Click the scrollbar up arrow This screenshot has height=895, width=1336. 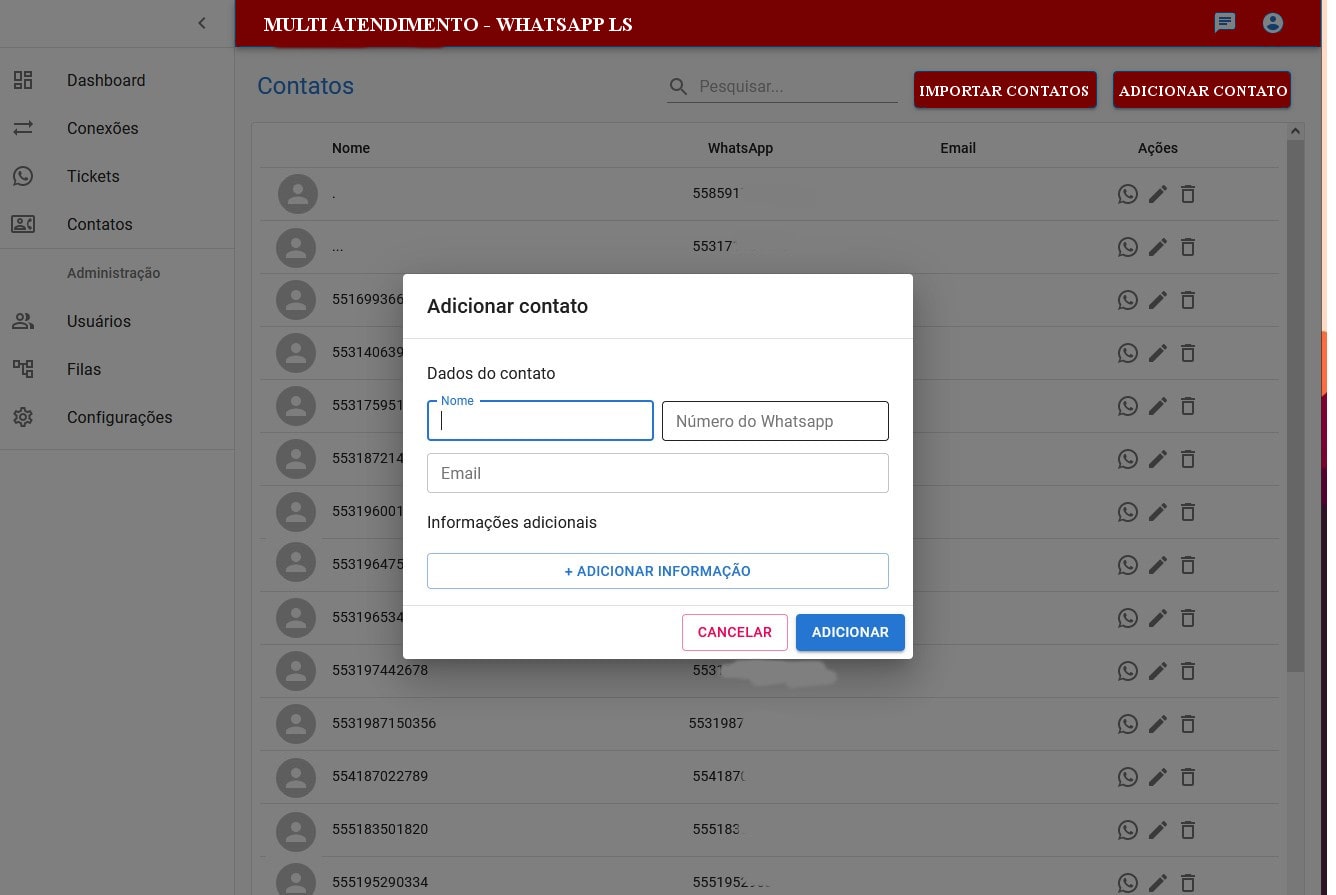click(x=1296, y=131)
